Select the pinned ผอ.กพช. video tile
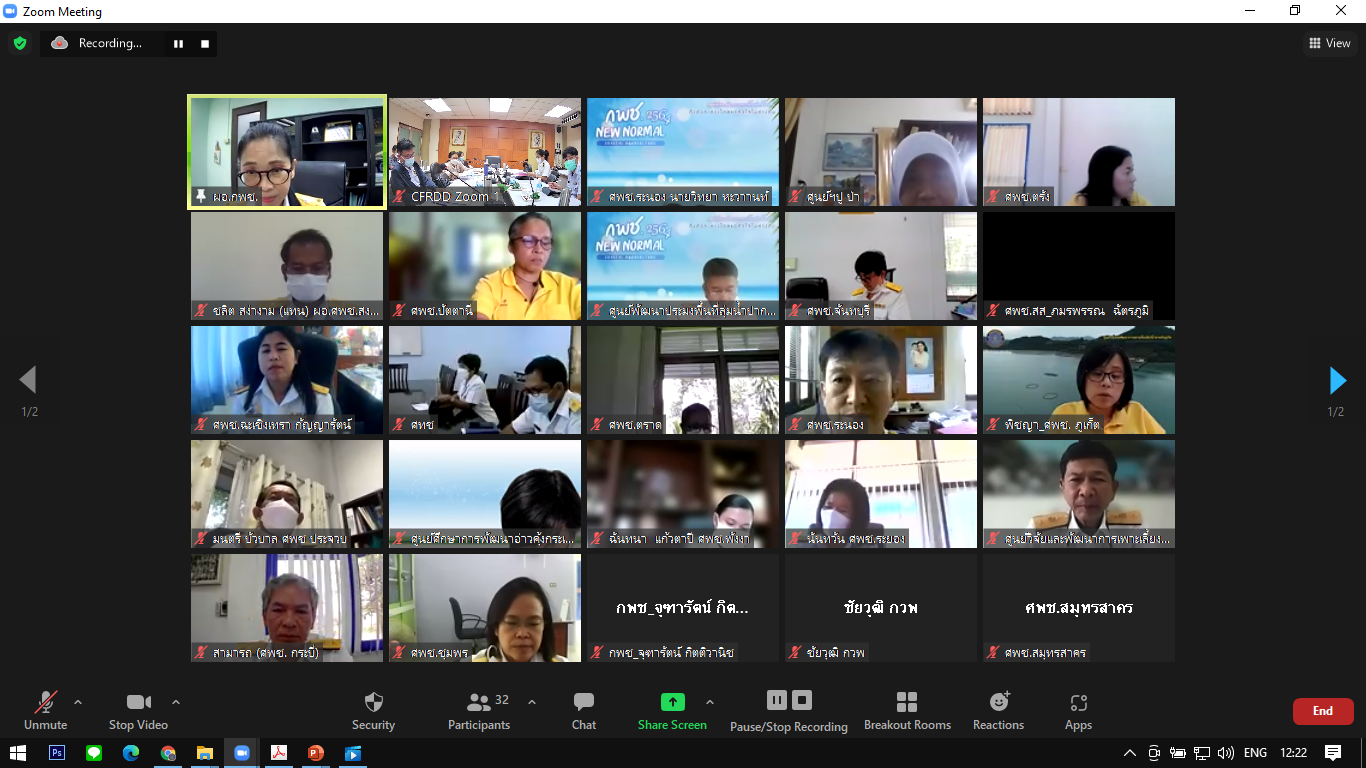 click(x=287, y=152)
